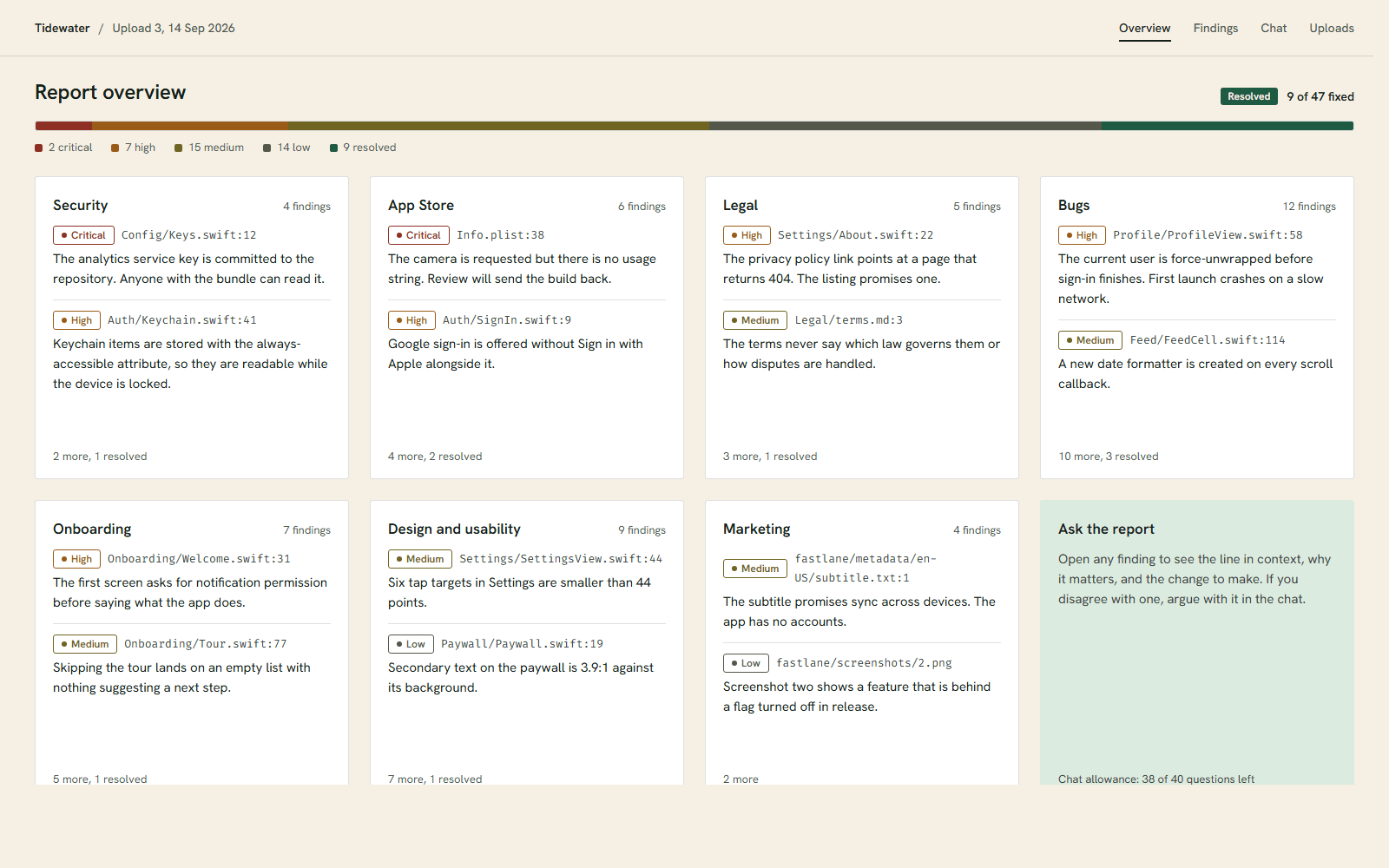Open the Overview tab

pyautogui.click(x=1144, y=28)
